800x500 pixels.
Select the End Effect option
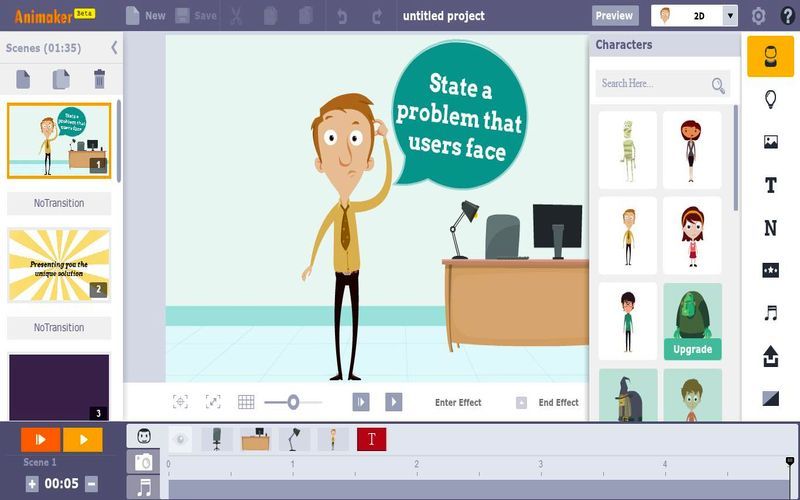558,403
